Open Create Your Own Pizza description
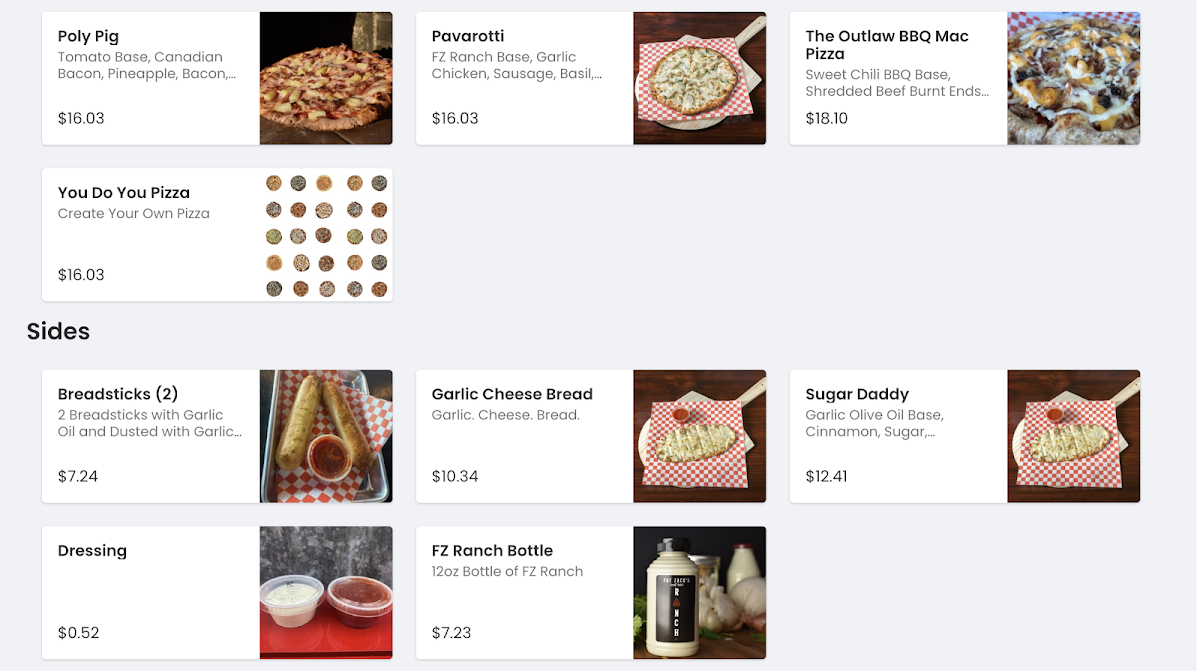 134,214
